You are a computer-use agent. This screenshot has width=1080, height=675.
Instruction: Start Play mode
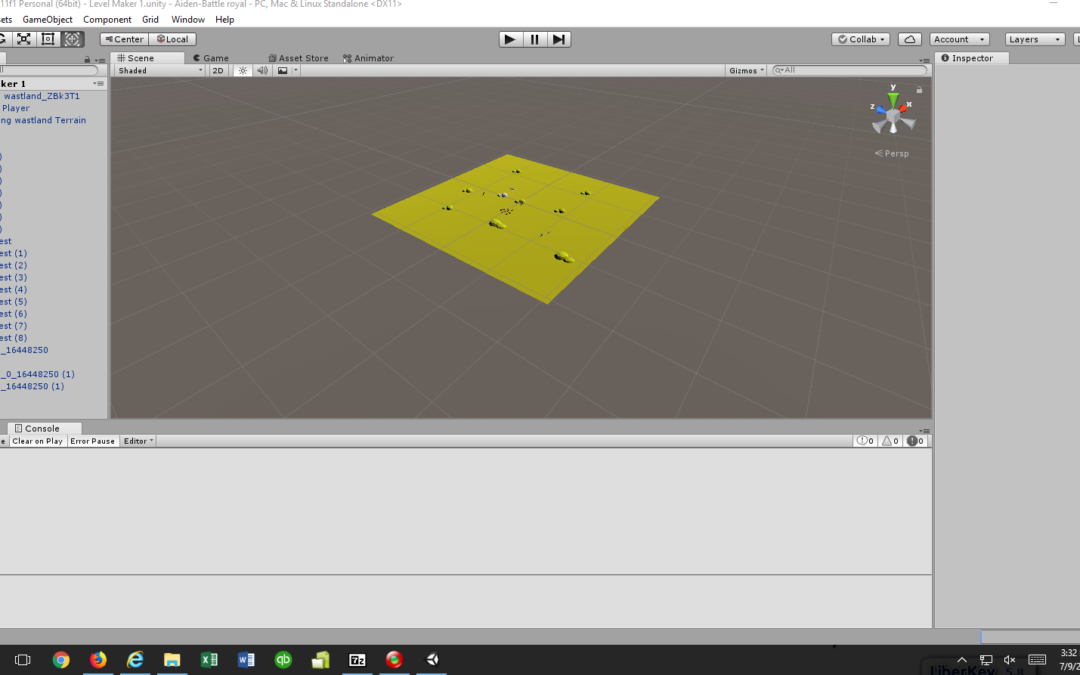click(x=510, y=39)
